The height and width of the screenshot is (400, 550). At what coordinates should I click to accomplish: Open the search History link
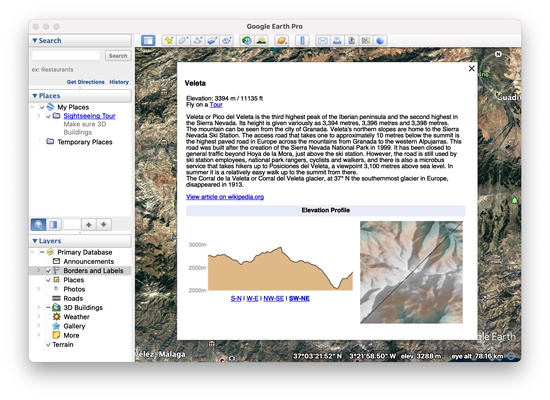(x=119, y=82)
